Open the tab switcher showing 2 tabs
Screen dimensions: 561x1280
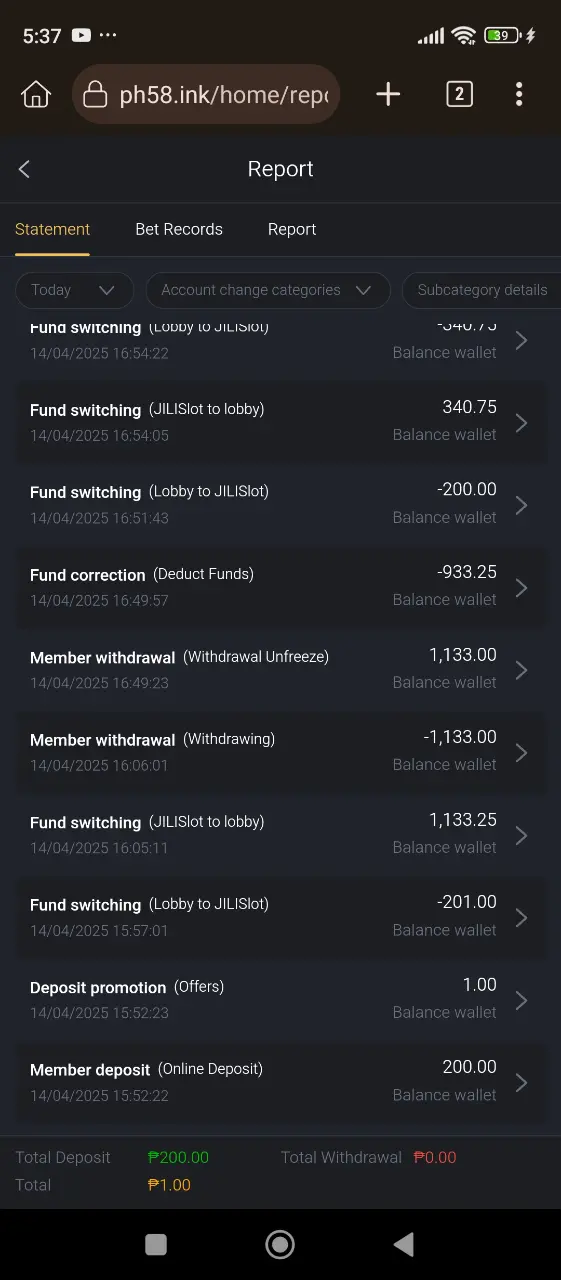459,94
